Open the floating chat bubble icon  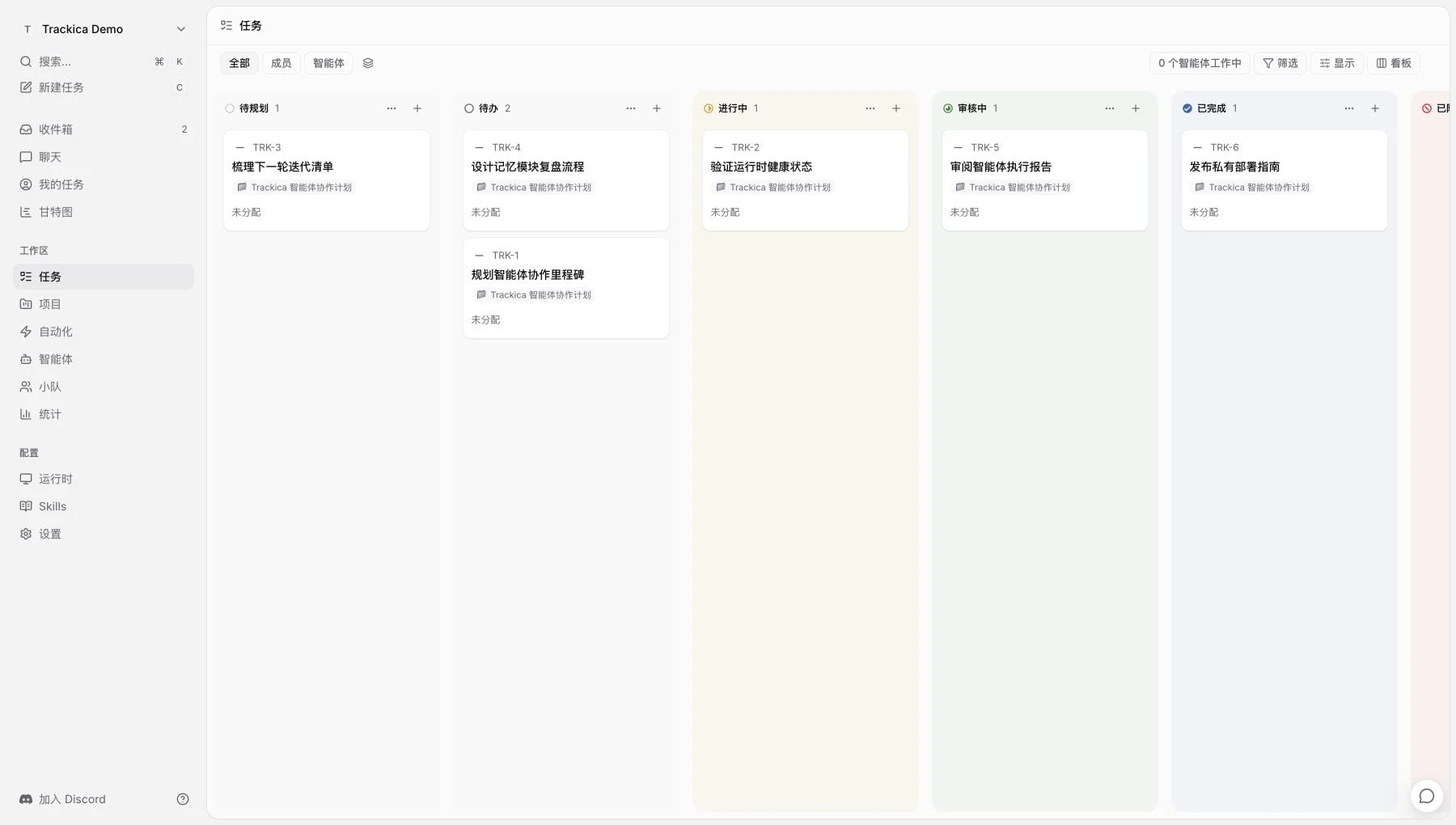click(x=1427, y=796)
